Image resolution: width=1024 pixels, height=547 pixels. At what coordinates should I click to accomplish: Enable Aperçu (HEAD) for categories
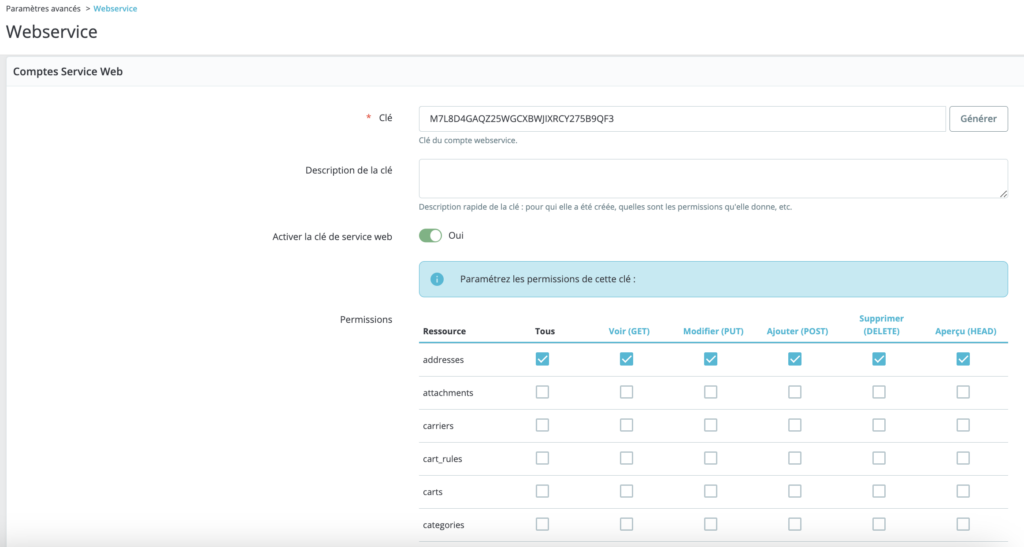pos(962,524)
